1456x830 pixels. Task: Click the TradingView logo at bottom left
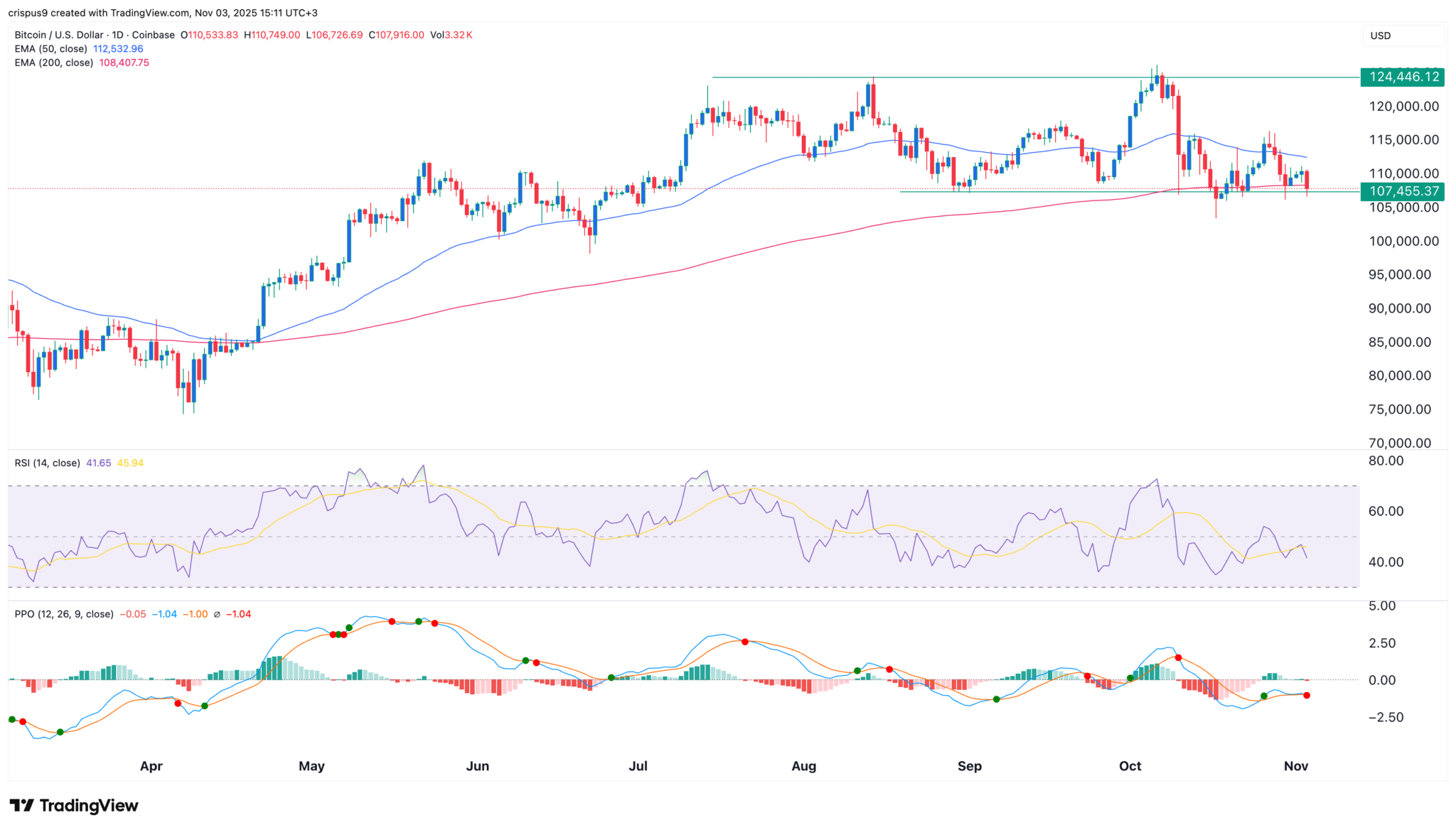(73, 805)
